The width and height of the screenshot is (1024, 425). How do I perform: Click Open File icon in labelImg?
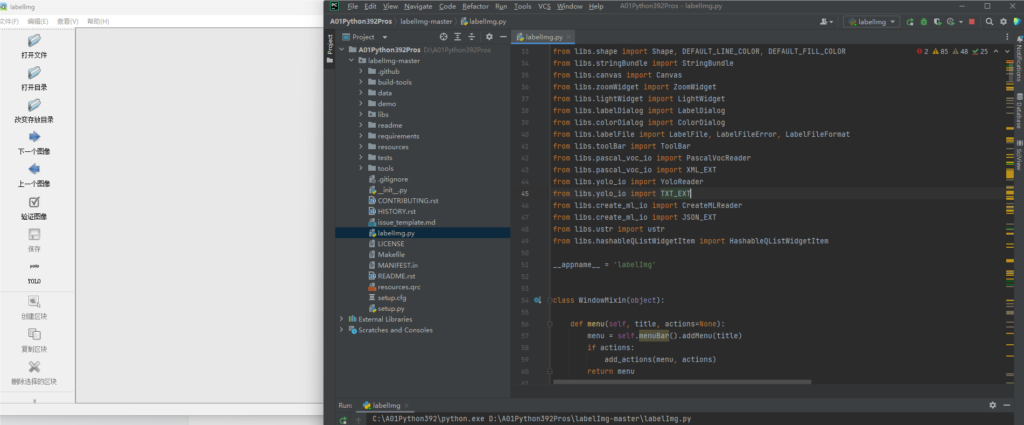[34, 40]
